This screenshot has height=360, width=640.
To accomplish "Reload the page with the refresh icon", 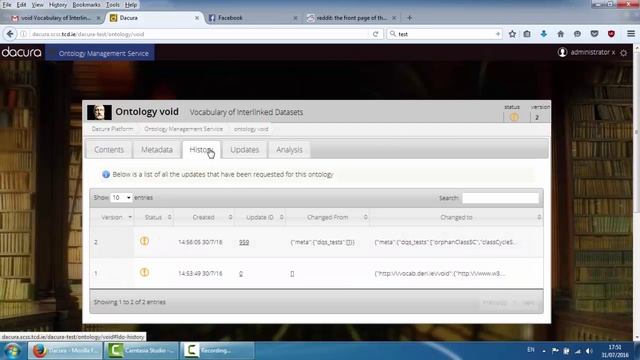I will point(376,34).
